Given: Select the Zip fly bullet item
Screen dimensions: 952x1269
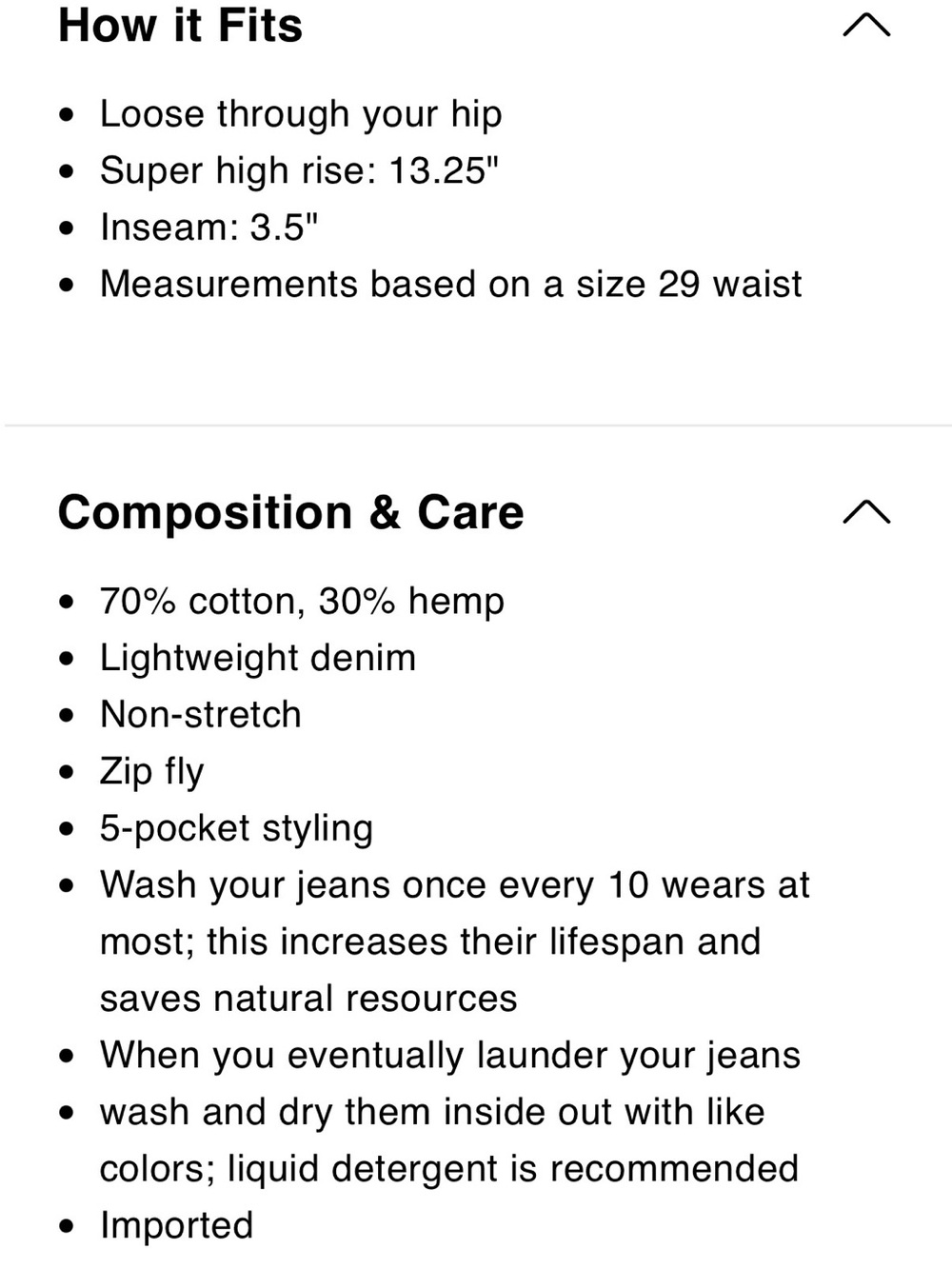Looking at the screenshot, I should pos(152,772).
